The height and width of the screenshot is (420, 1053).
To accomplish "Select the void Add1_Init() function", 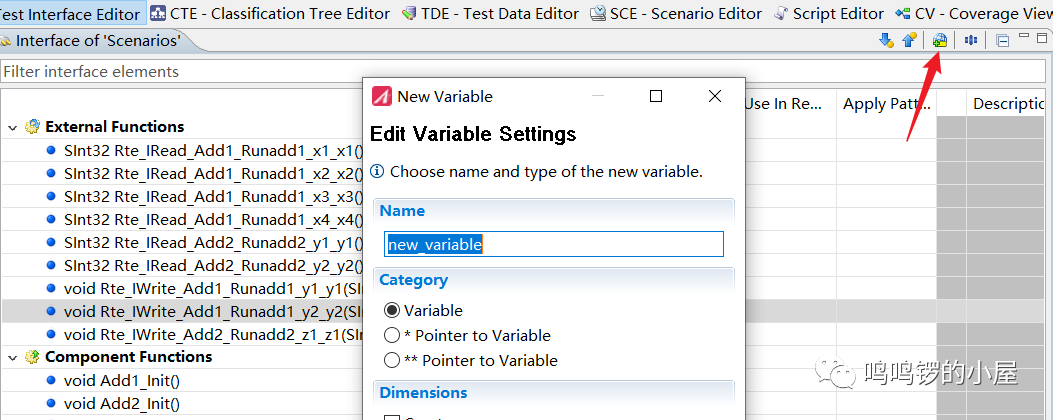I will tap(120, 381).
